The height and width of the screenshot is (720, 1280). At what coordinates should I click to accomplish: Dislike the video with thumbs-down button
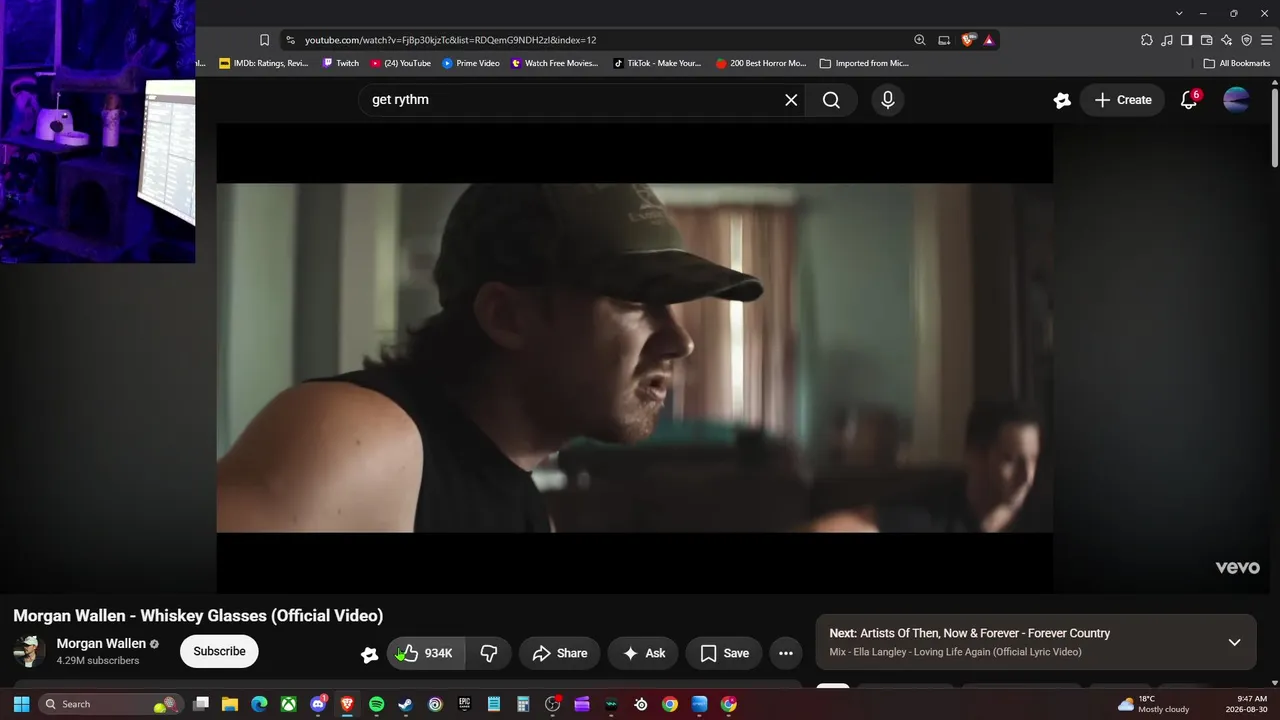click(x=489, y=653)
